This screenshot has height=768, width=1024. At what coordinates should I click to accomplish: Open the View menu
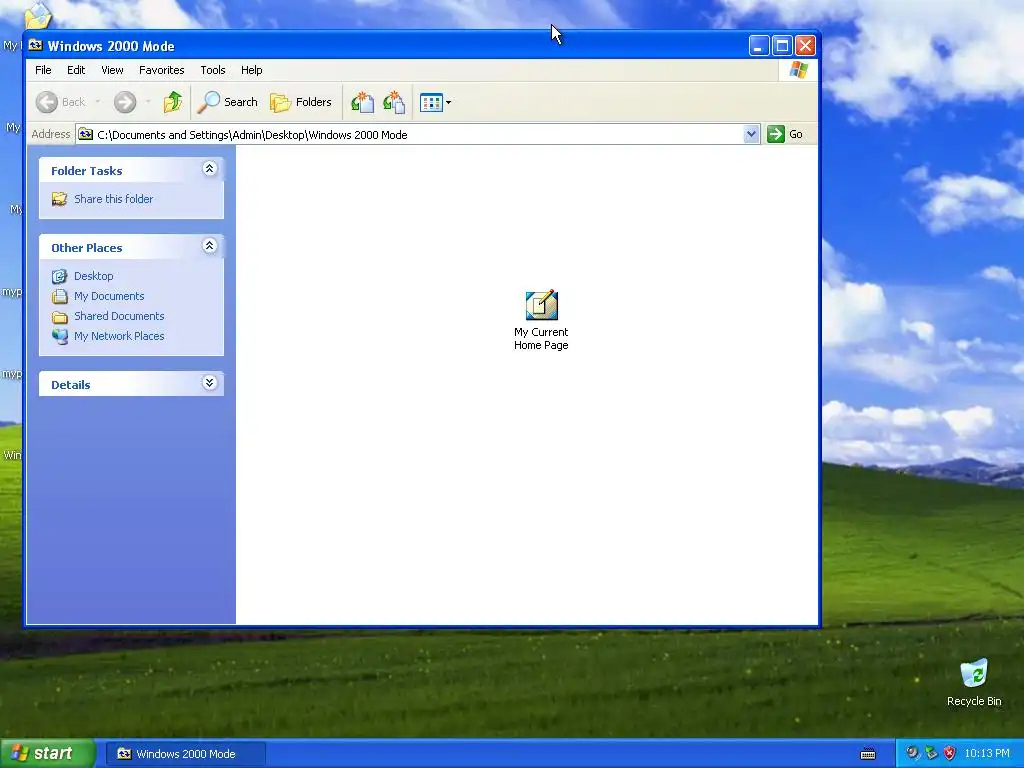click(x=112, y=70)
